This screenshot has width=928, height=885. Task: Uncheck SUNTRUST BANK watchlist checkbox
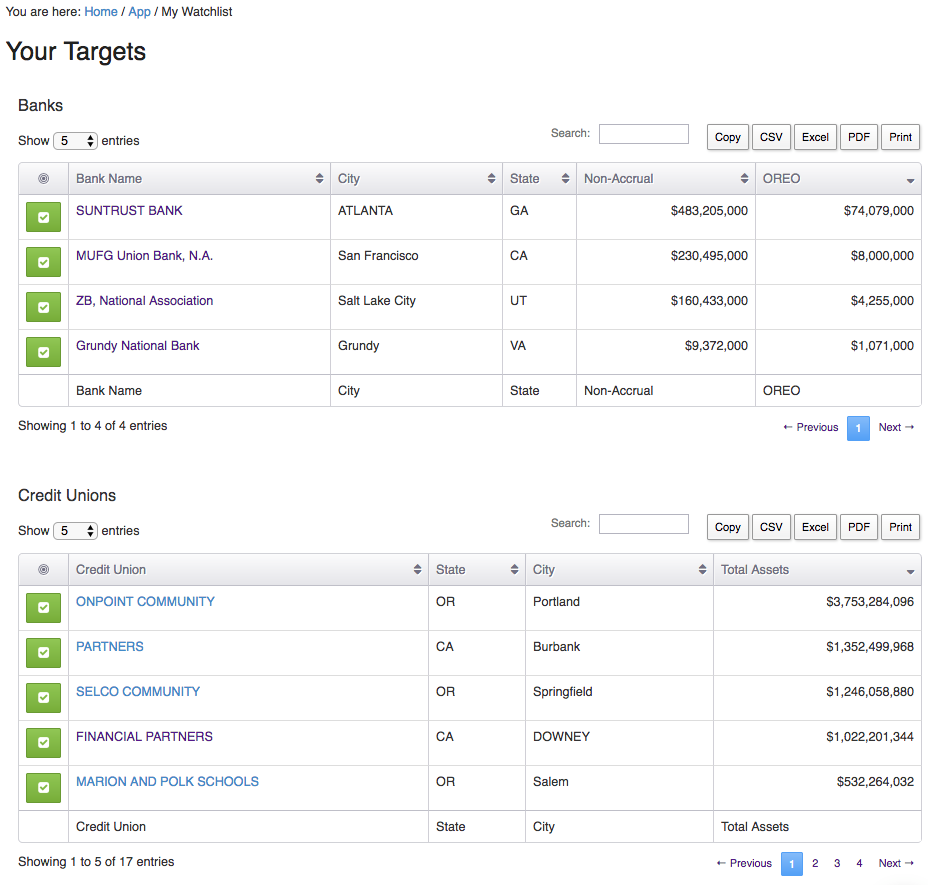pos(43,217)
